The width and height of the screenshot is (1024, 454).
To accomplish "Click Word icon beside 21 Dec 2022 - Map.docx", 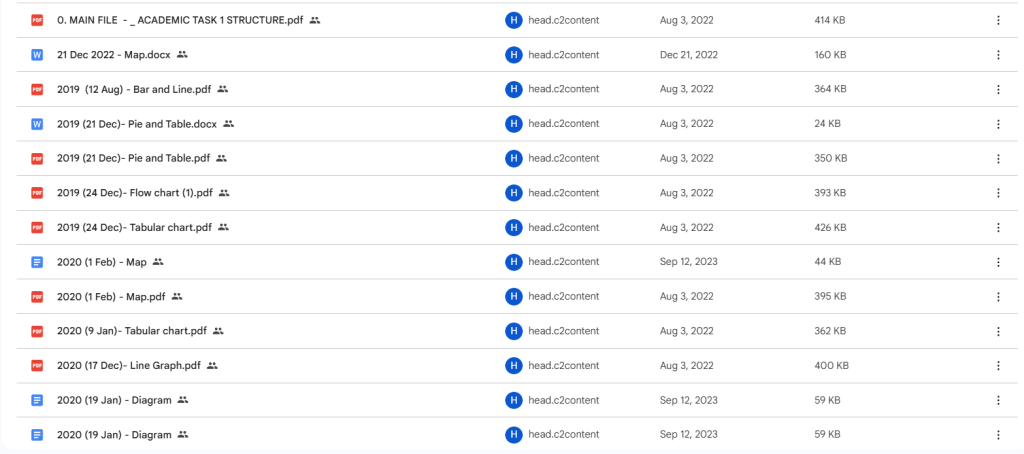I will pos(37,55).
